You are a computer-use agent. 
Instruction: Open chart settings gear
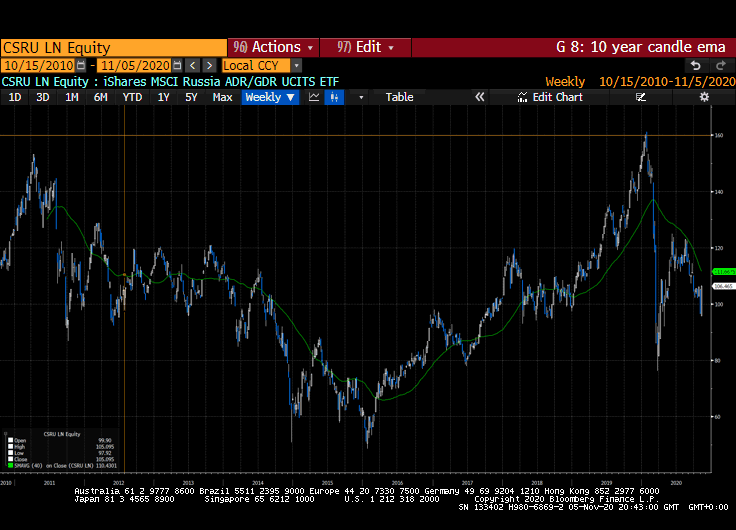click(704, 97)
